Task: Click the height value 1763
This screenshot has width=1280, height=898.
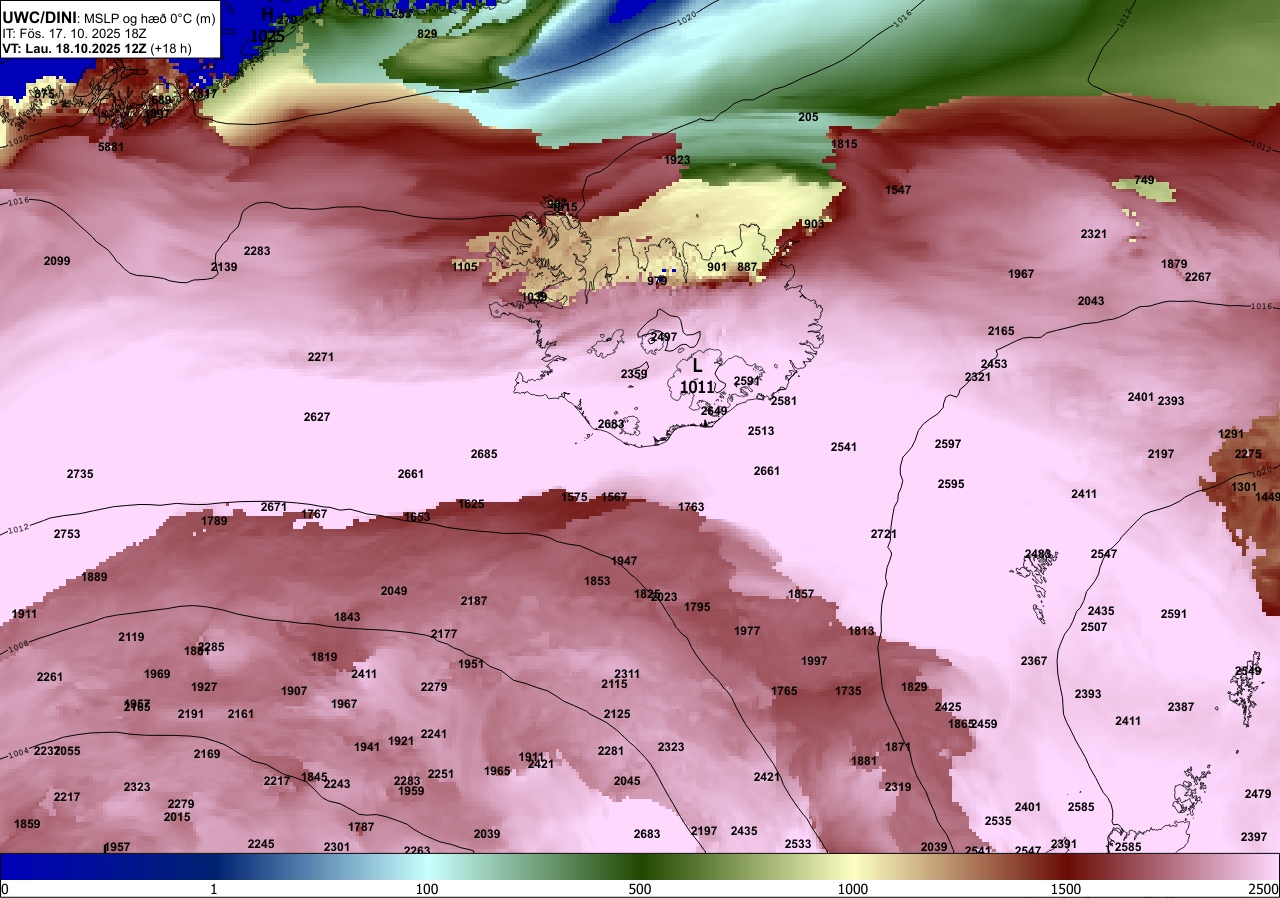Action: [691, 507]
